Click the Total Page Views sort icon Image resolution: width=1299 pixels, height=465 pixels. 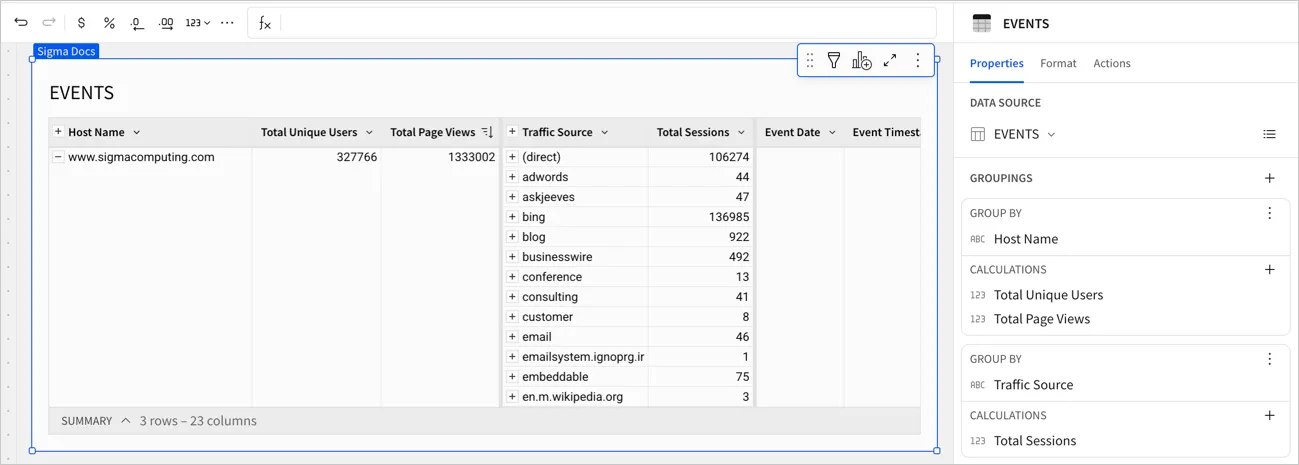(487, 132)
